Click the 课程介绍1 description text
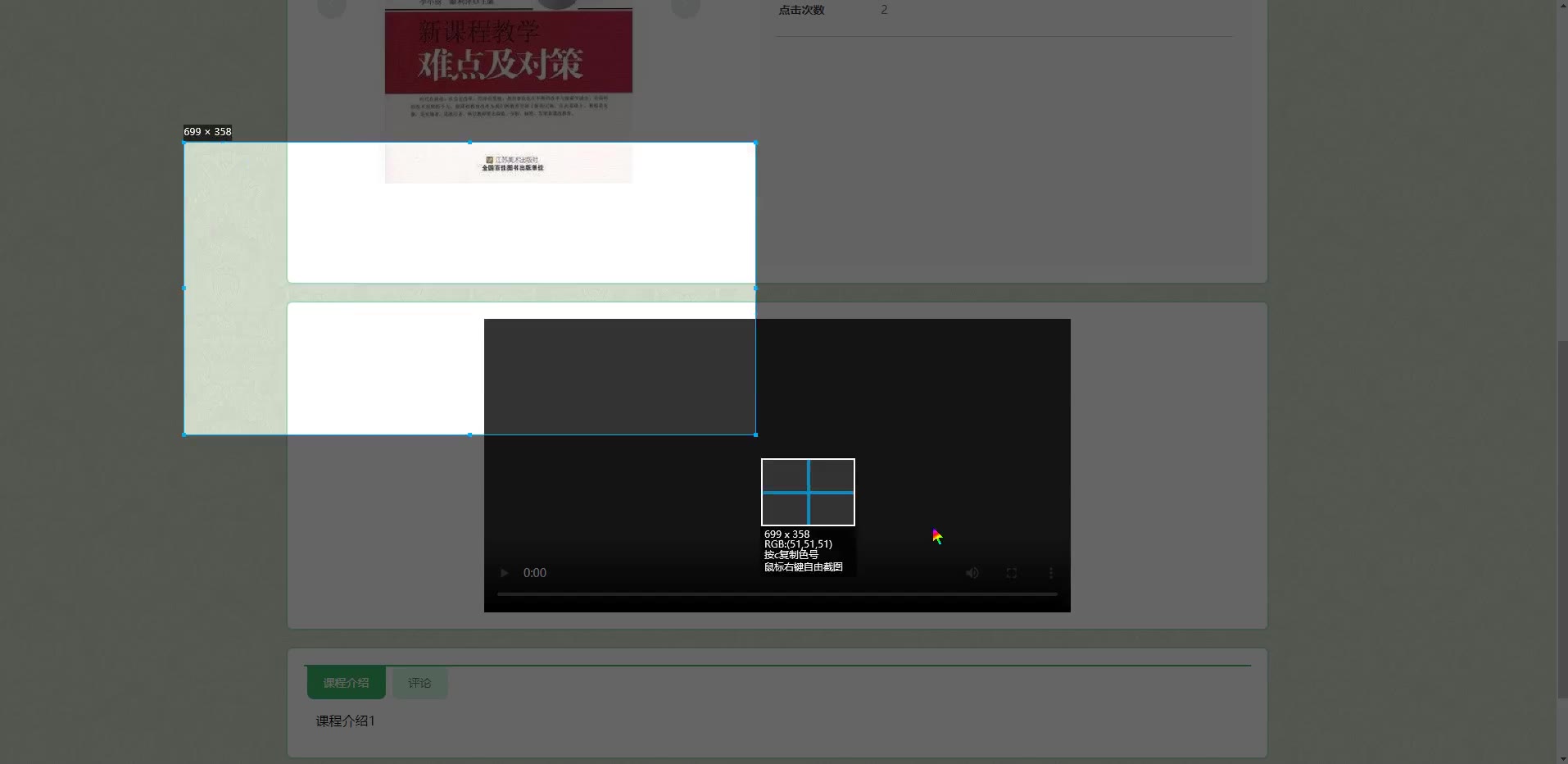 click(346, 721)
